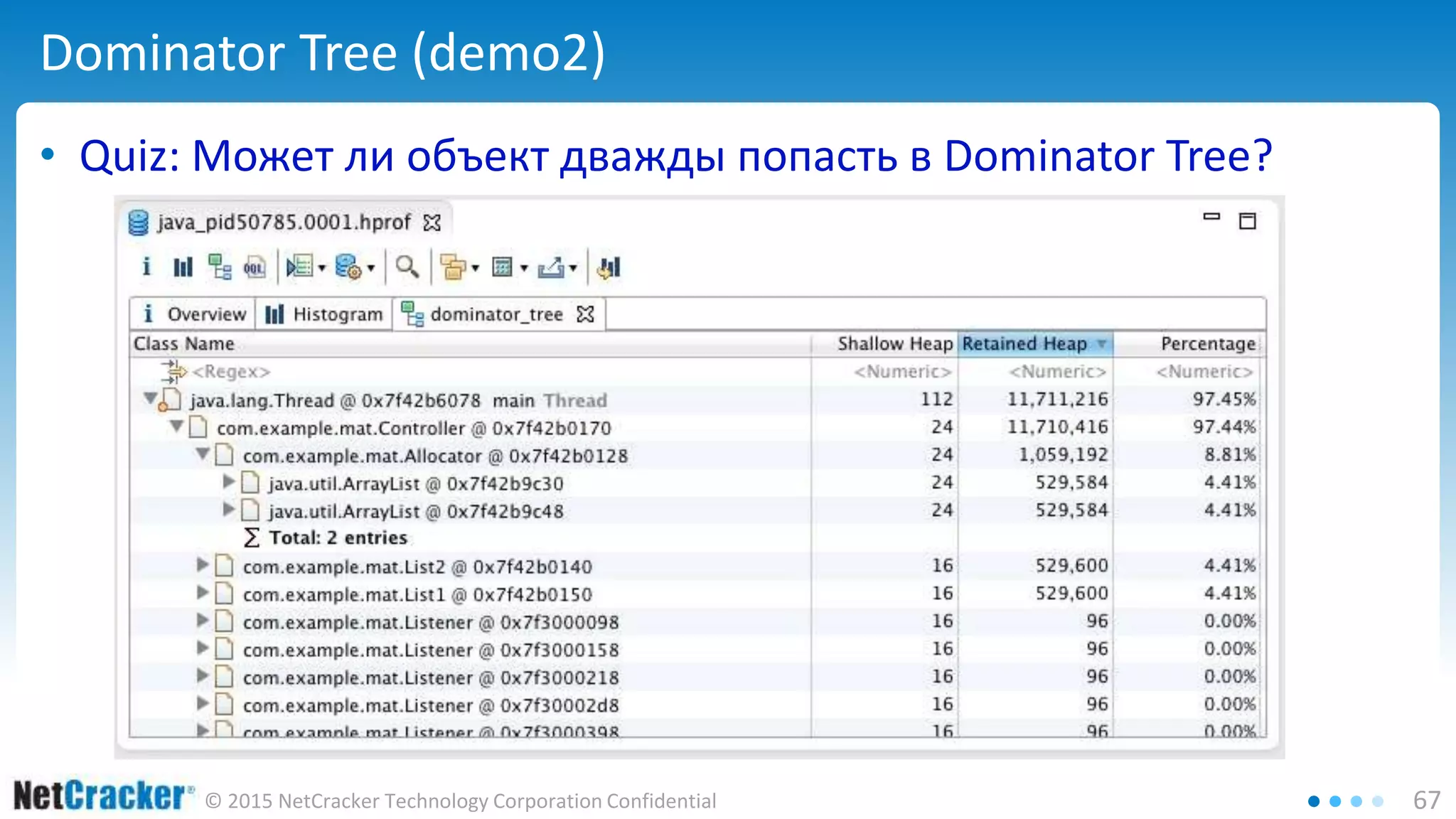Click the file icon beside Controller row

tap(198, 428)
